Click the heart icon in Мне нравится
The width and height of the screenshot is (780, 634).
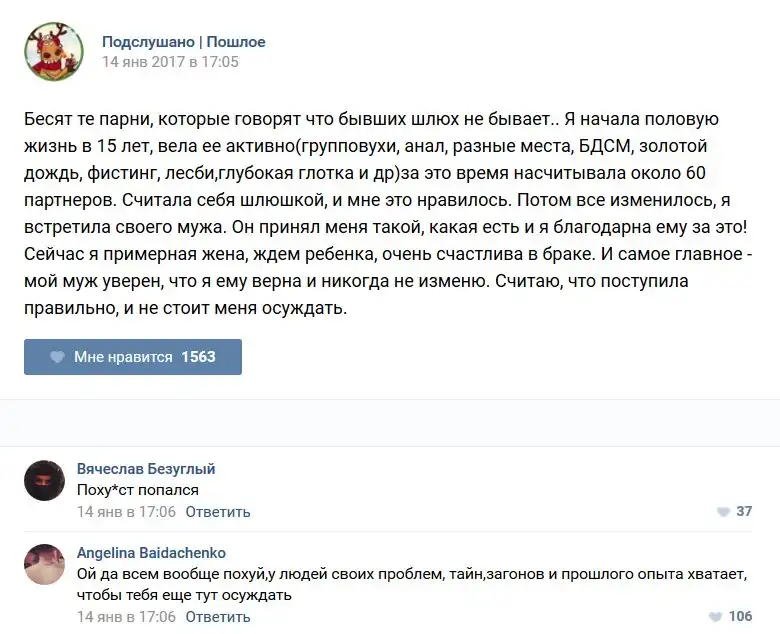coord(57,357)
